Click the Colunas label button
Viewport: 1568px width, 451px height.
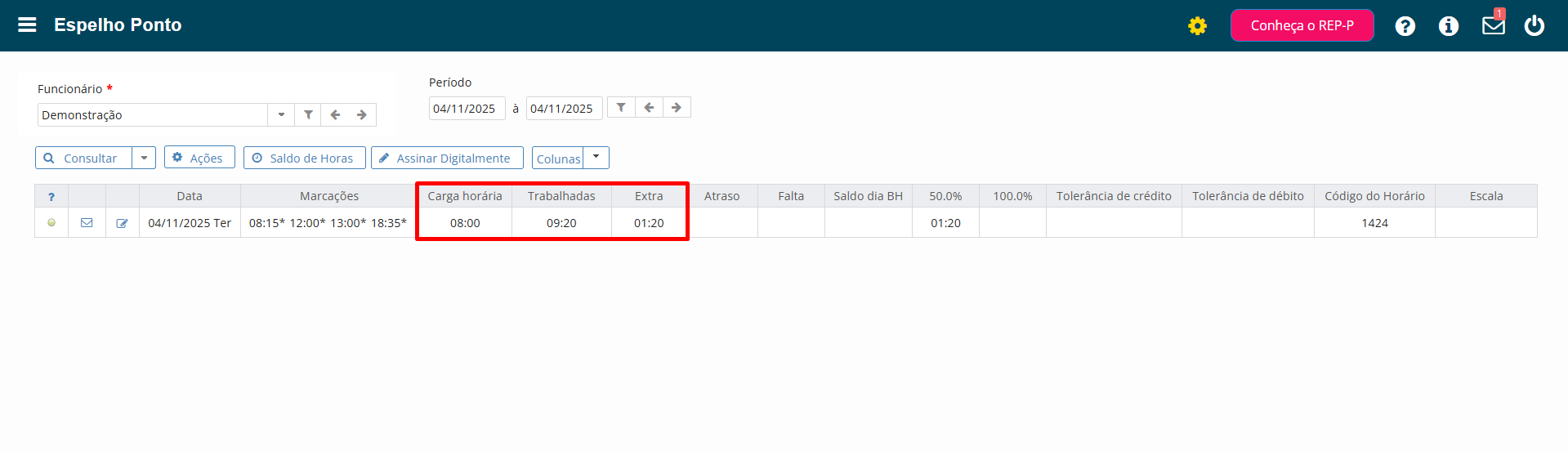[x=558, y=159]
